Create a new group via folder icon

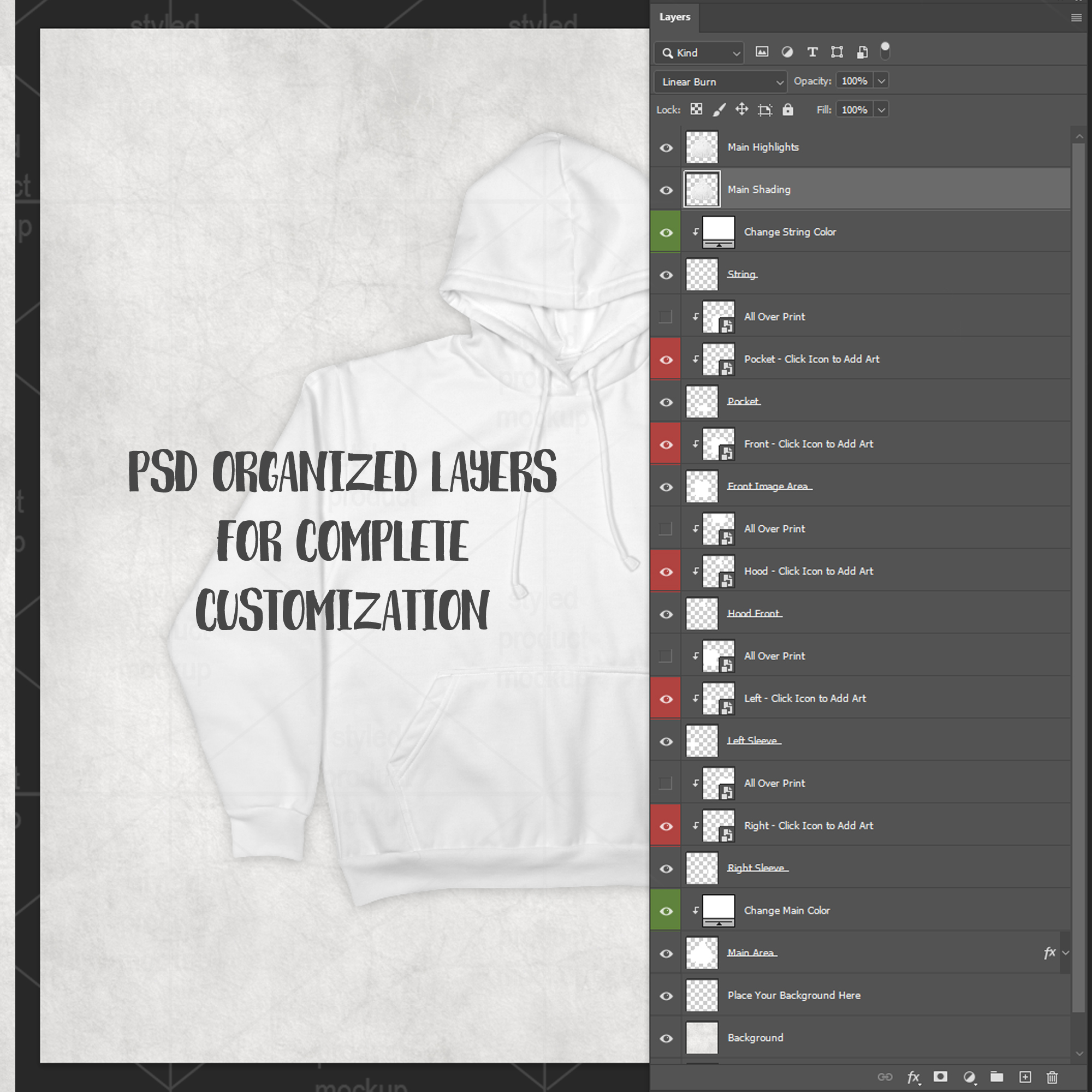pyautogui.click(x=996, y=1077)
